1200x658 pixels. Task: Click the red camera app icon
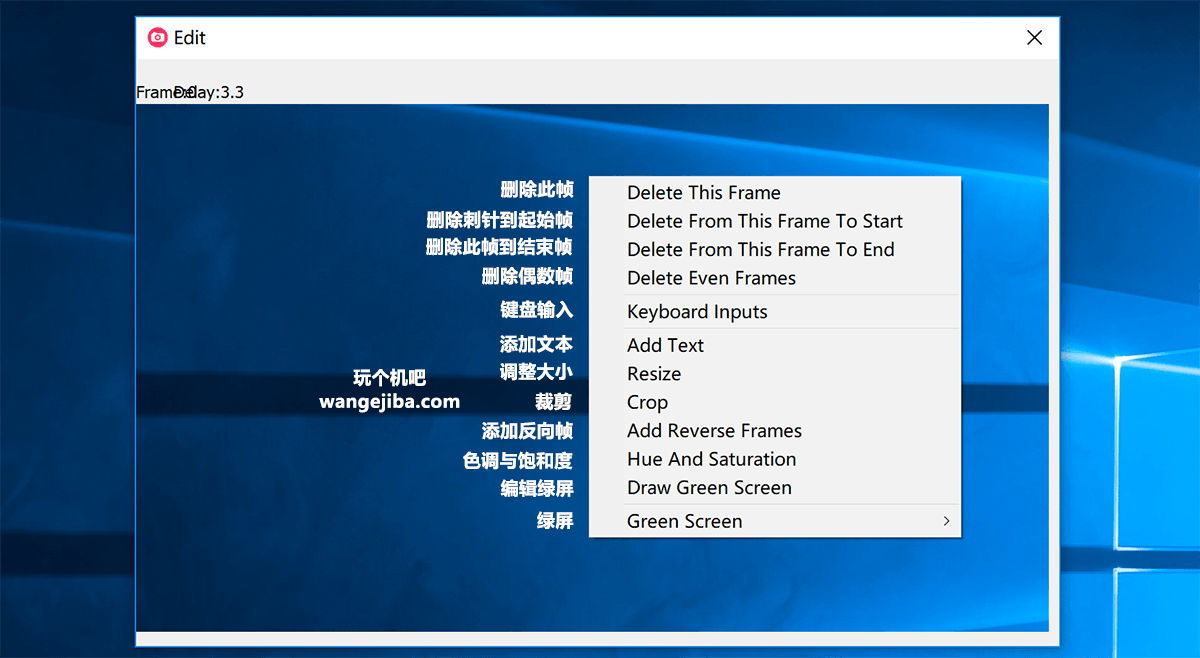157,38
